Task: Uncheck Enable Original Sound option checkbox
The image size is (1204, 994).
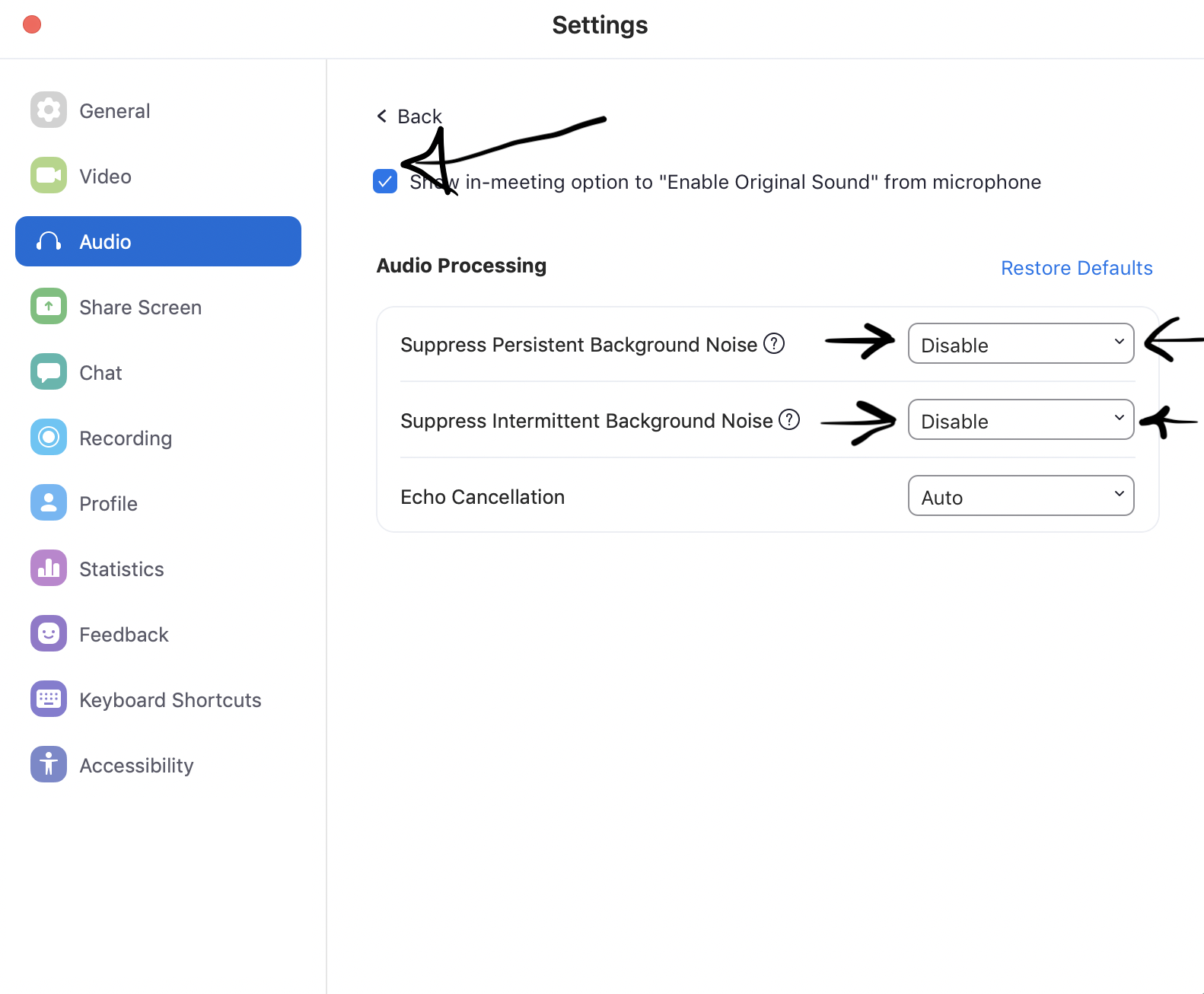Action: coord(385,182)
